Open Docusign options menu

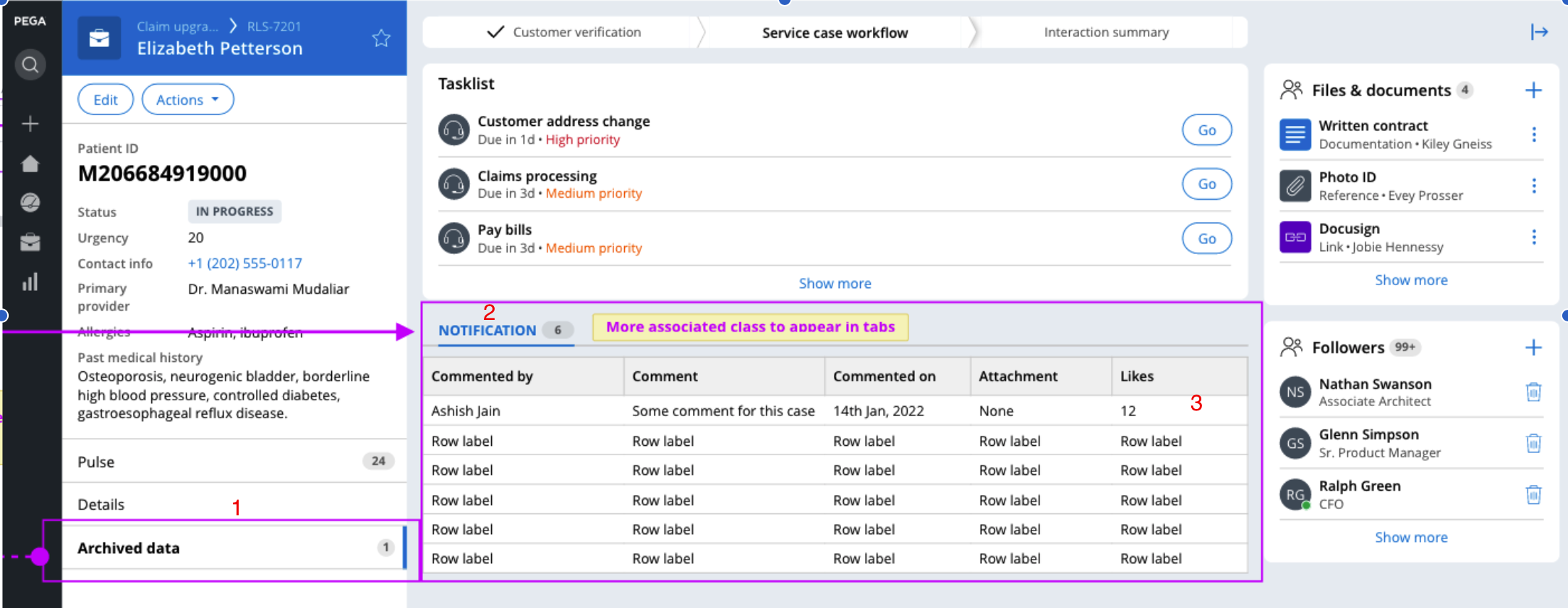pyautogui.click(x=1534, y=237)
